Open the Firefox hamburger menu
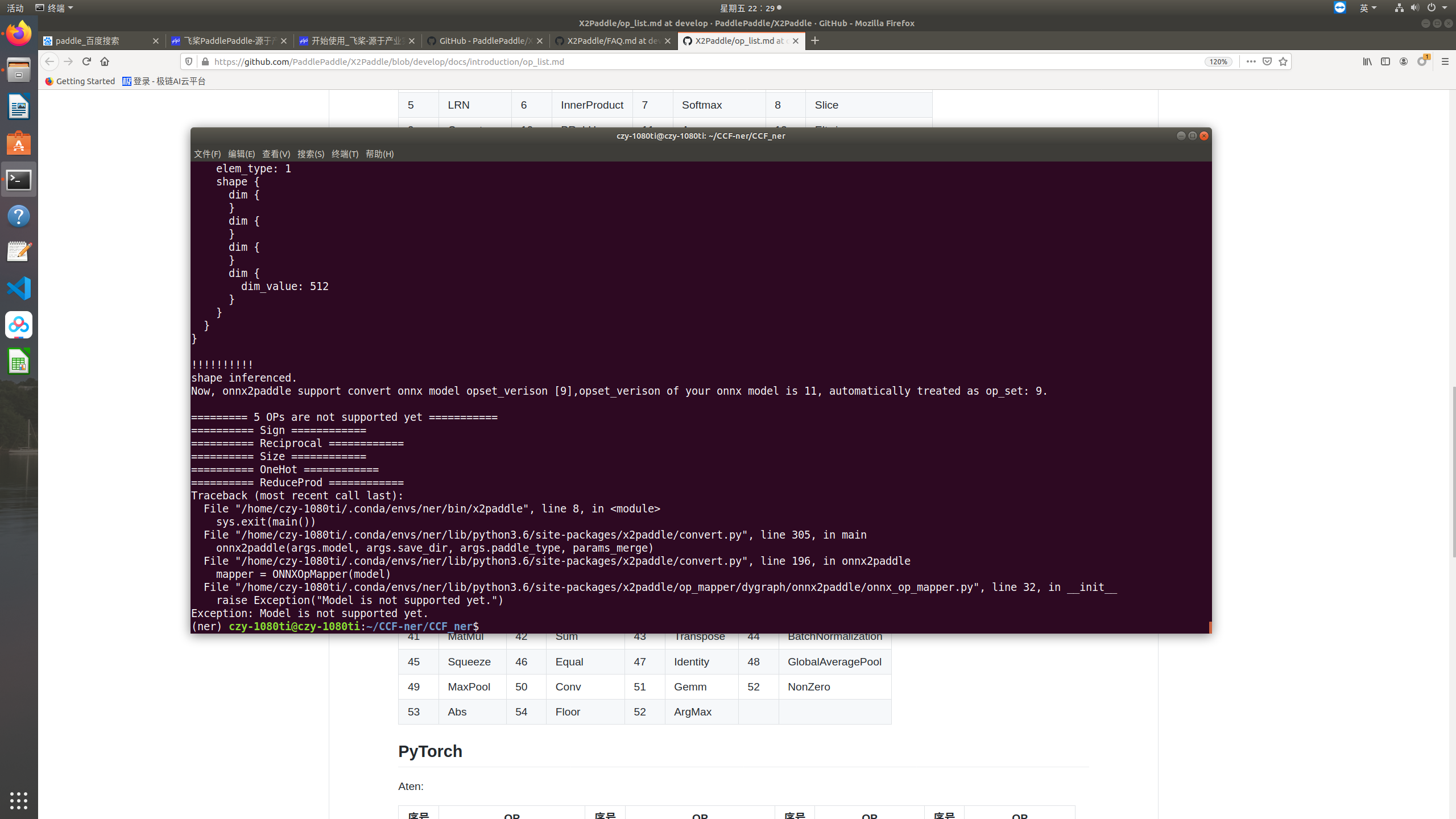The width and height of the screenshot is (1456, 819). pyautogui.click(x=1445, y=61)
